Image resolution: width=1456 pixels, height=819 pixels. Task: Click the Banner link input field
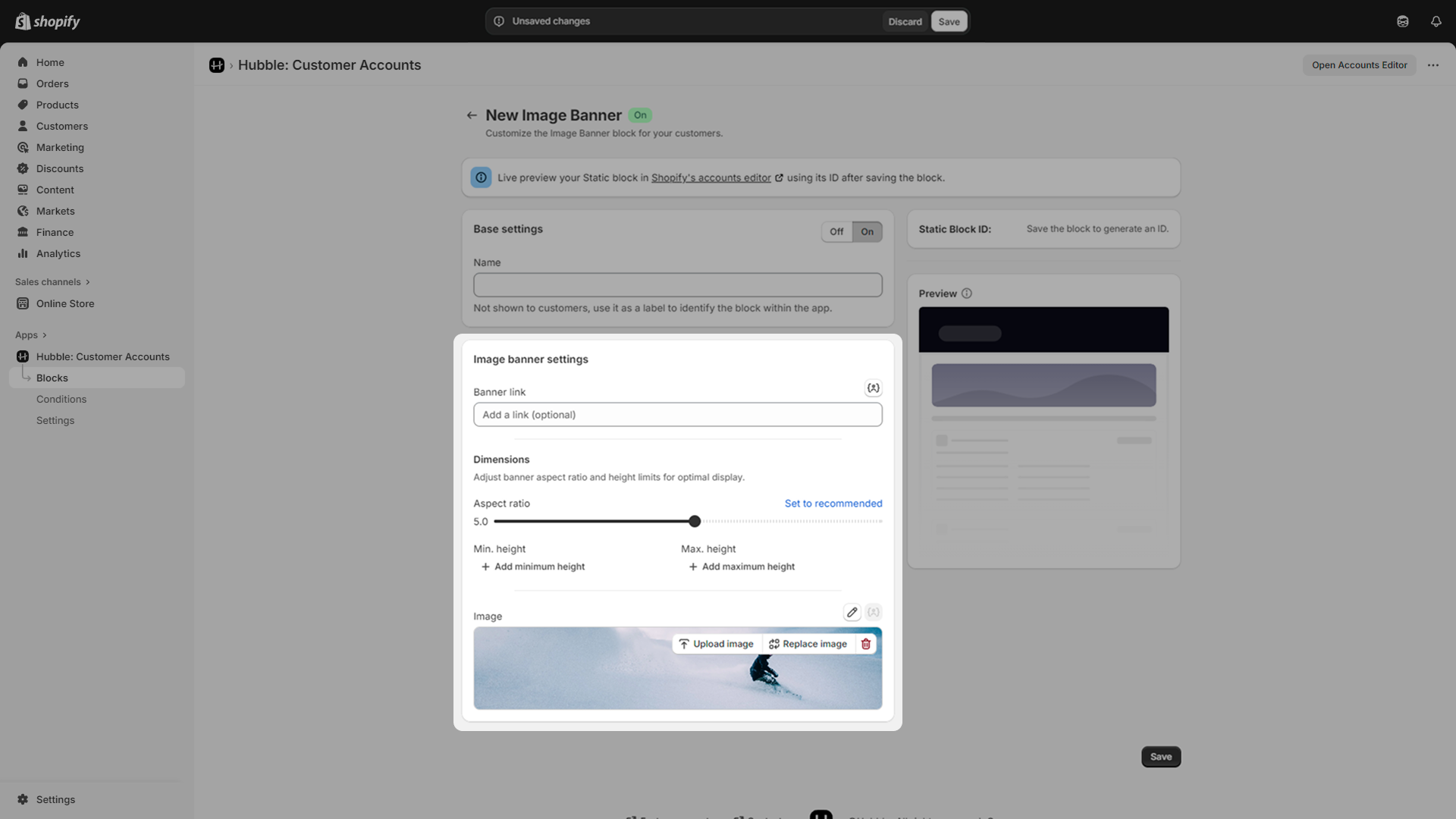click(677, 415)
